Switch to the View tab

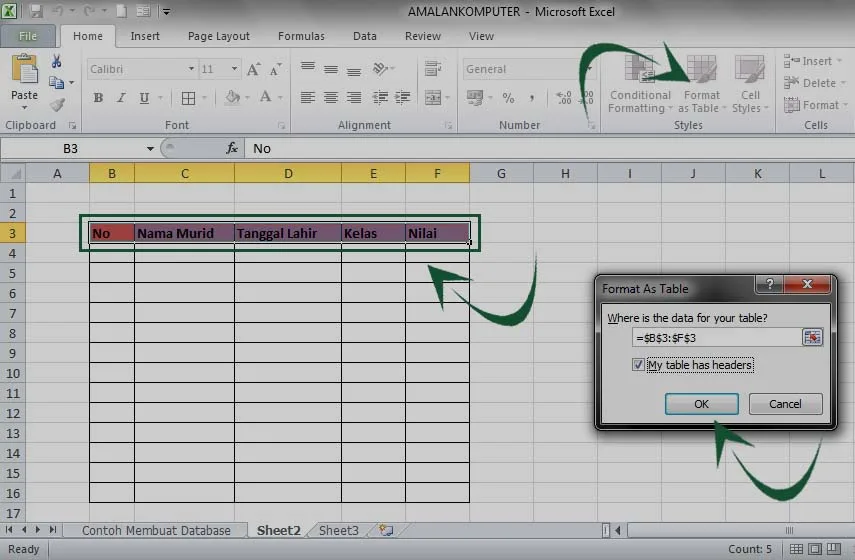click(x=481, y=36)
